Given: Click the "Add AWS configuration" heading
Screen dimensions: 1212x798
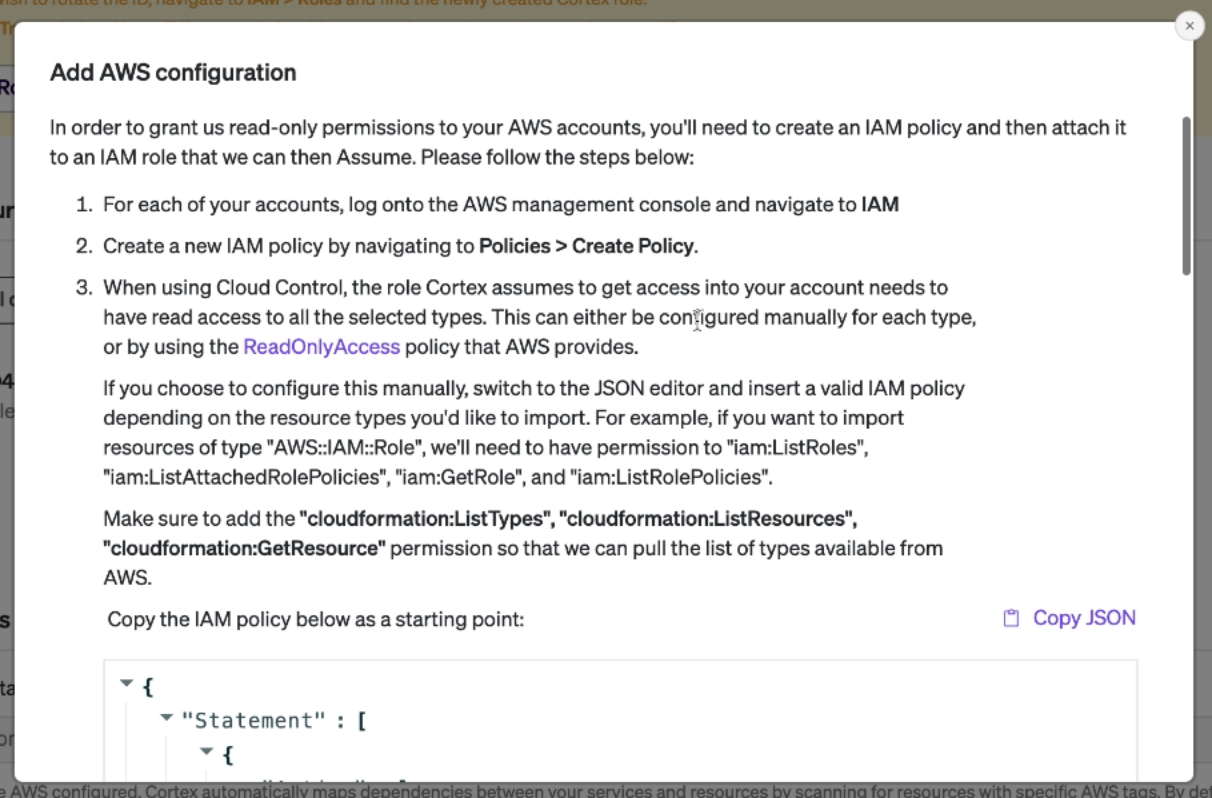Looking at the screenshot, I should pos(173,73).
